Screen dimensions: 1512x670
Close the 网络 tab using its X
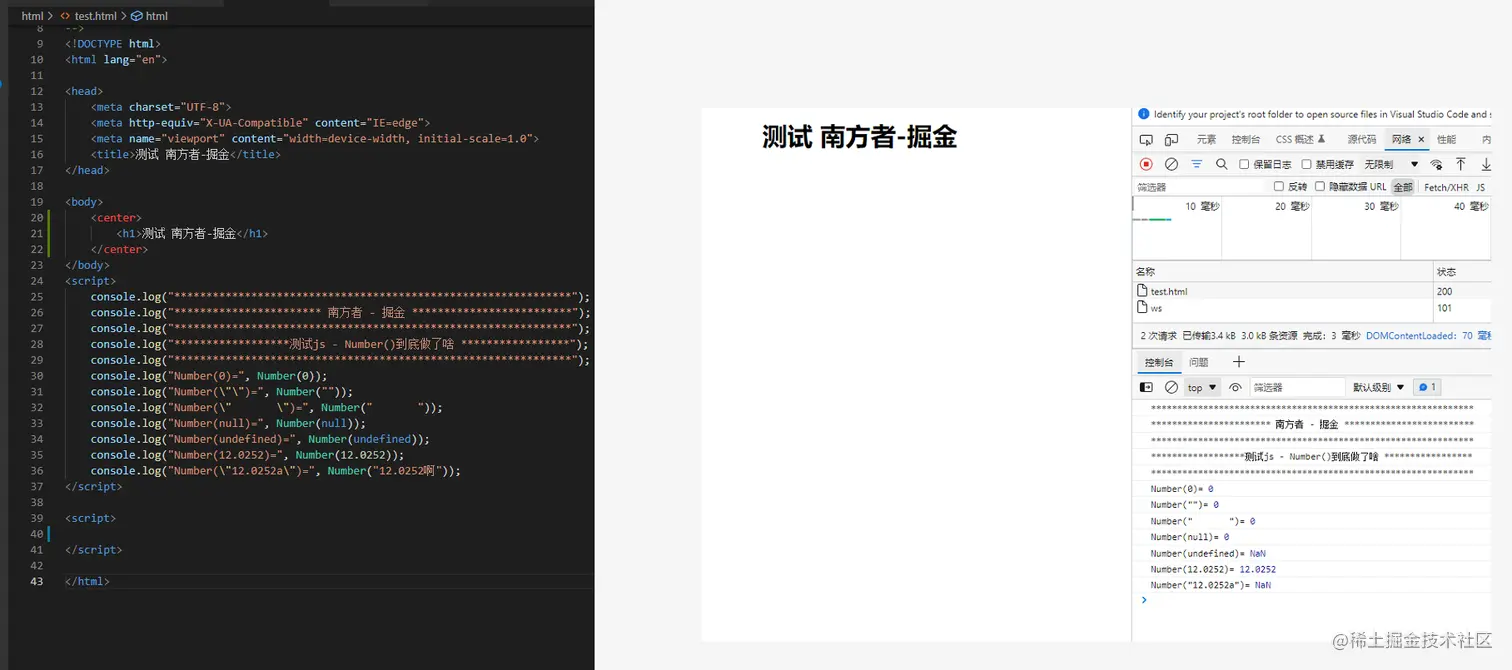(x=1421, y=140)
